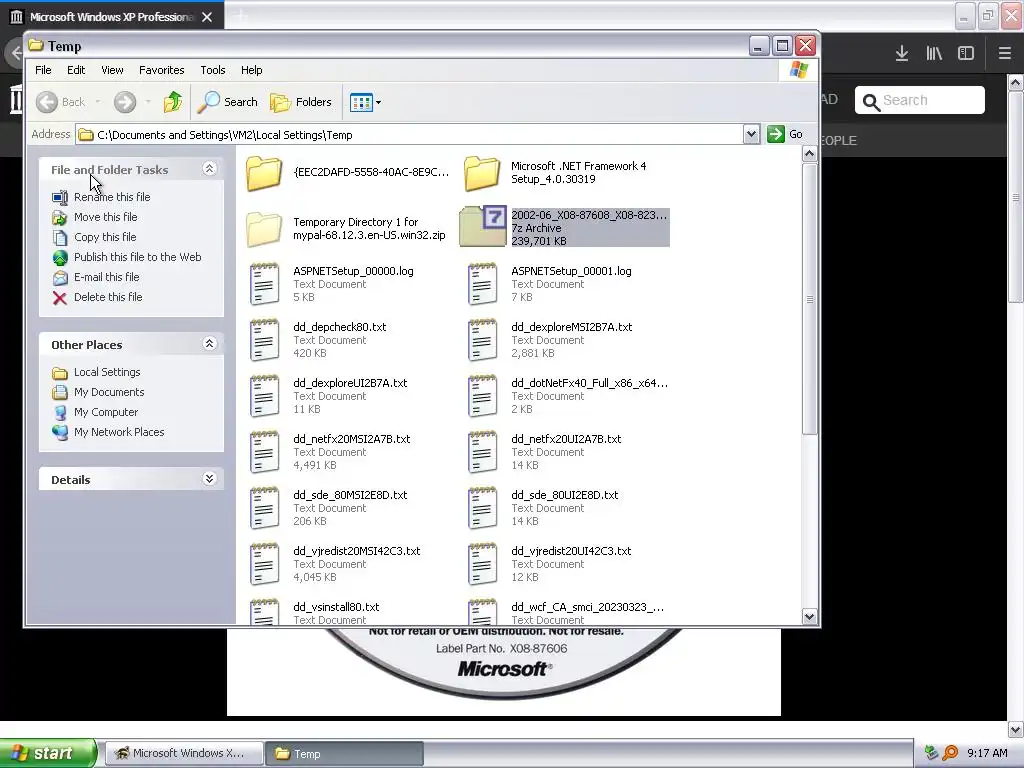This screenshot has width=1024, height=768.
Task: Switch to Microsoft Windows X... taskbar button
Action: (x=184, y=754)
